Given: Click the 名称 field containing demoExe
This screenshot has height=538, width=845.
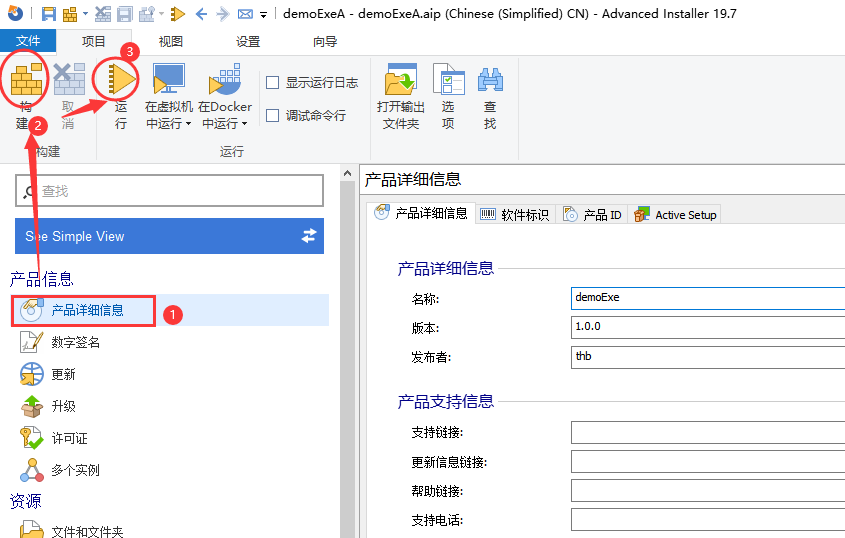Looking at the screenshot, I should click(x=708, y=298).
